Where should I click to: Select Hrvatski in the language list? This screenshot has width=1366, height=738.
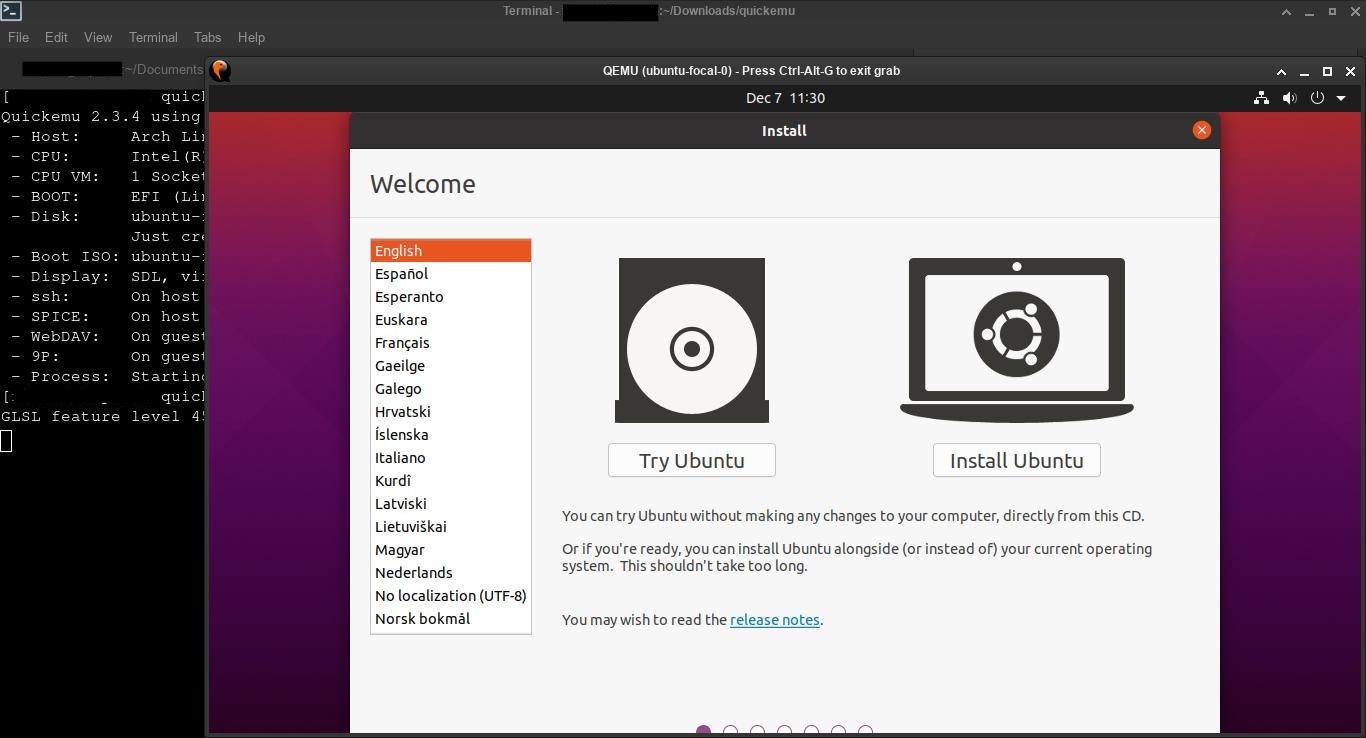(450, 412)
